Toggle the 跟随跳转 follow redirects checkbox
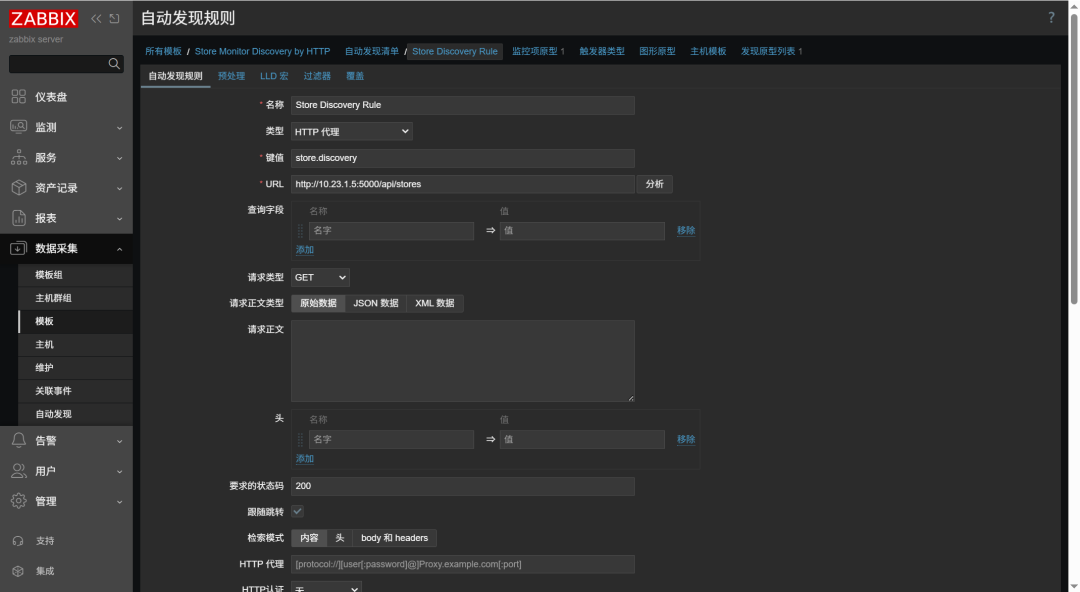The height and width of the screenshot is (592, 1080). point(298,511)
